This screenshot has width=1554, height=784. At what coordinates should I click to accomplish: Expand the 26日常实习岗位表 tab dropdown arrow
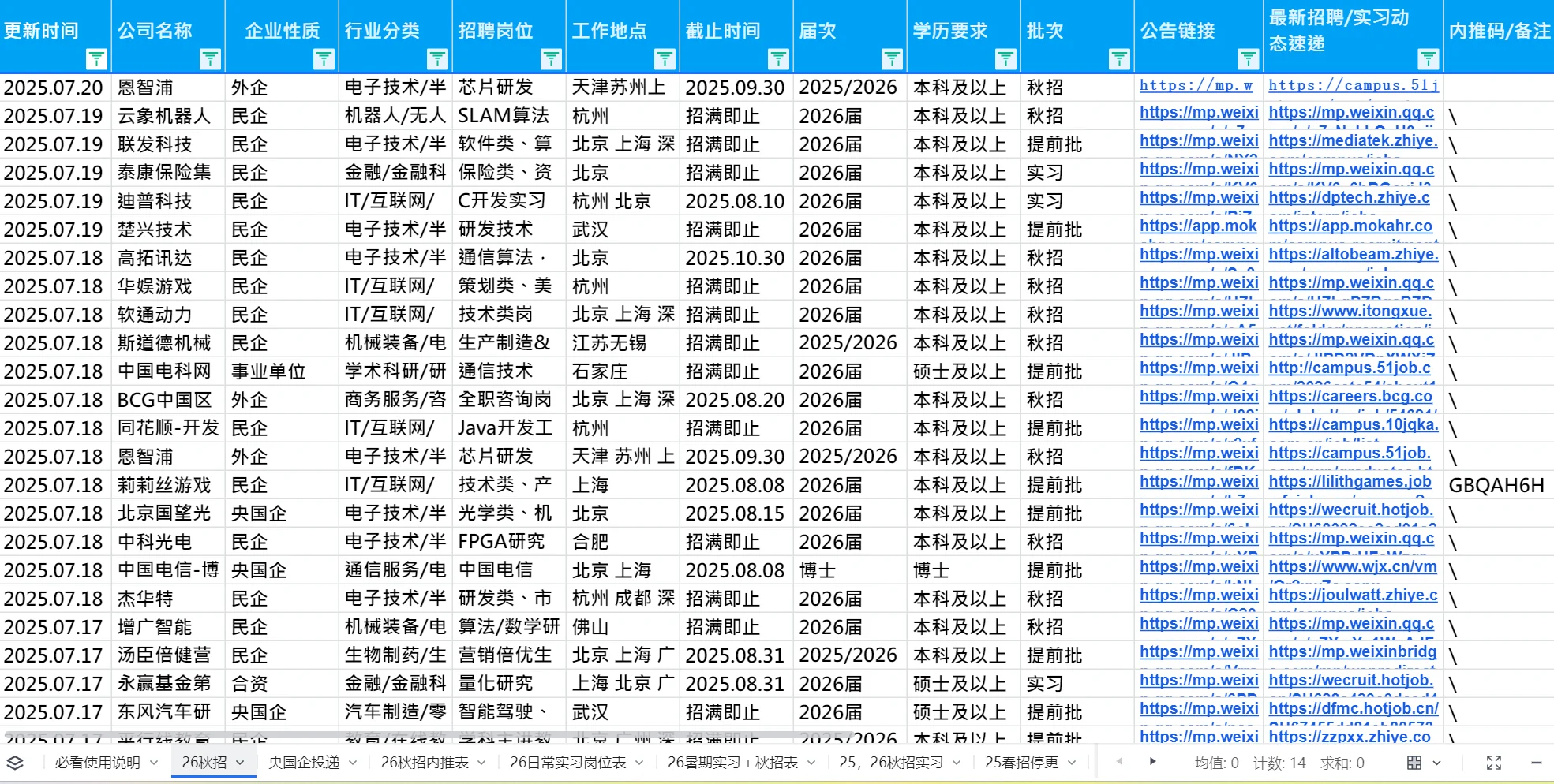[x=639, y=763]
